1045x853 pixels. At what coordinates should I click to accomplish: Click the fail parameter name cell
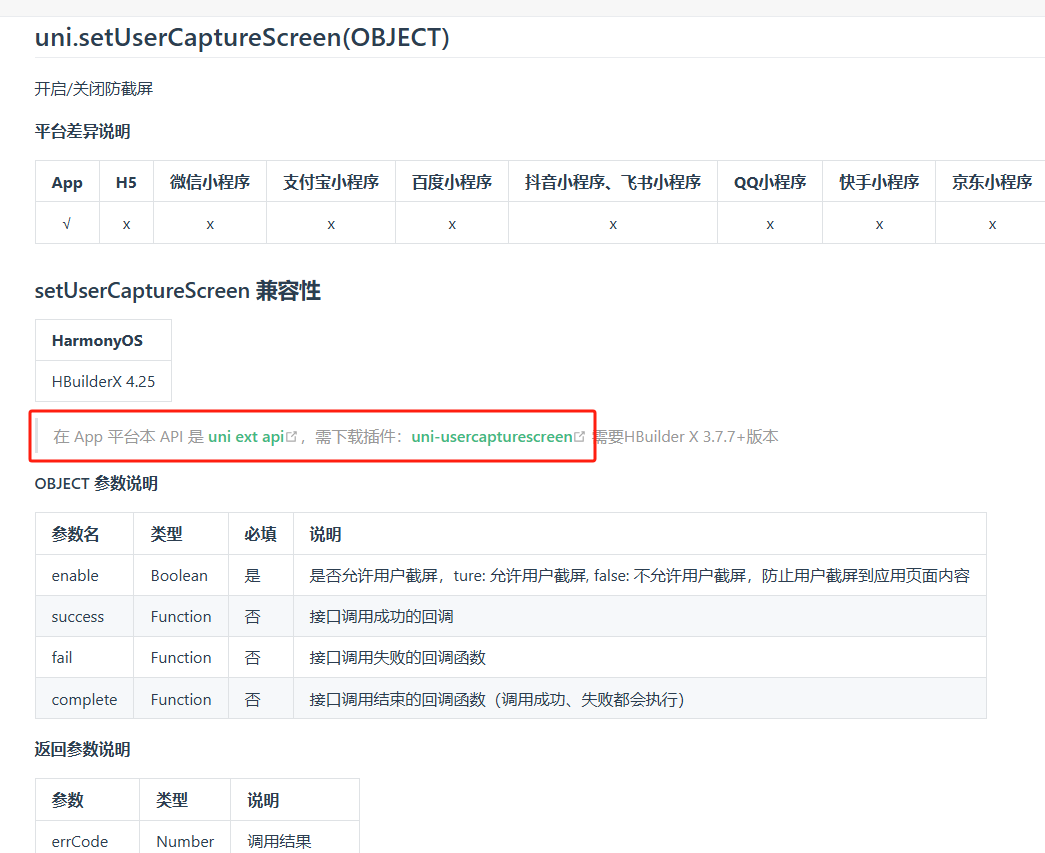pos(84,658)
